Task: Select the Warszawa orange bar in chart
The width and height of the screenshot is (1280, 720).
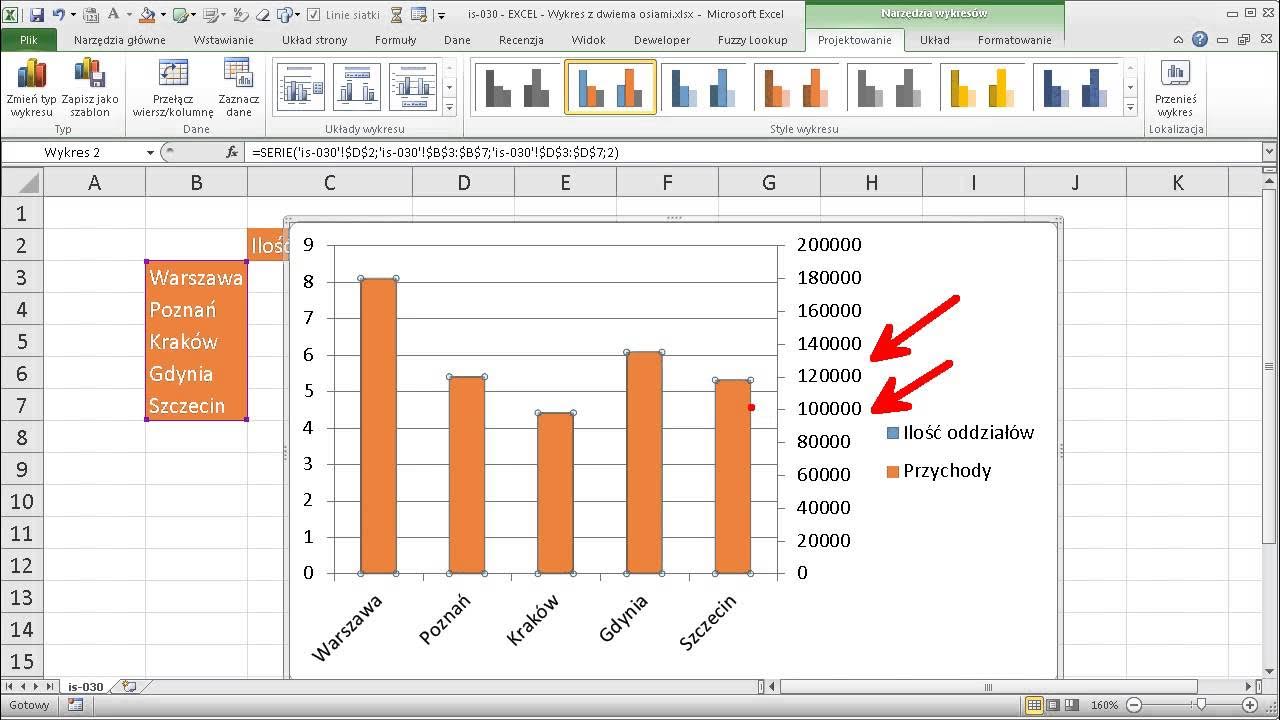Action: [x=379, y=426]
